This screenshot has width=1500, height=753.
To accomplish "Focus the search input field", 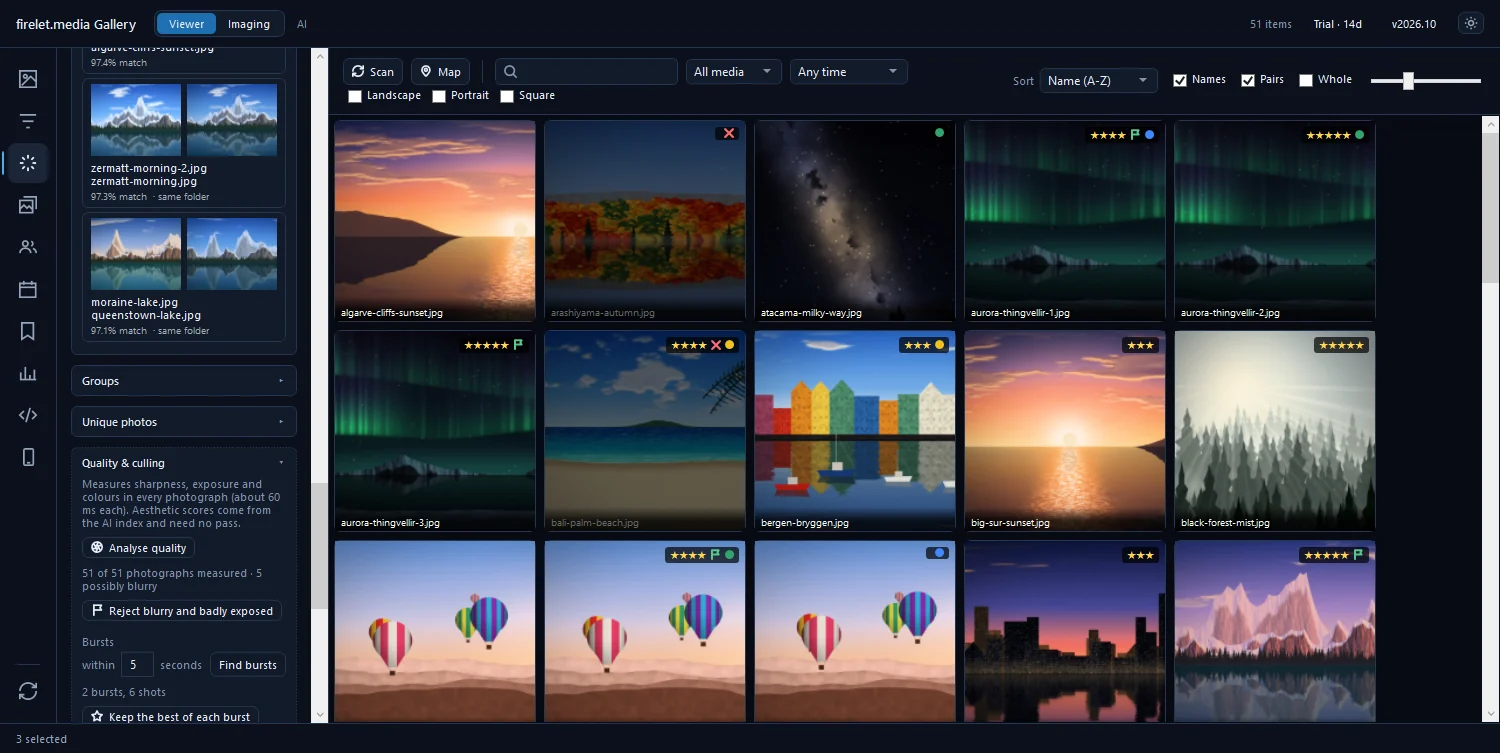I will pyautogui.click(x=586, y=72).
